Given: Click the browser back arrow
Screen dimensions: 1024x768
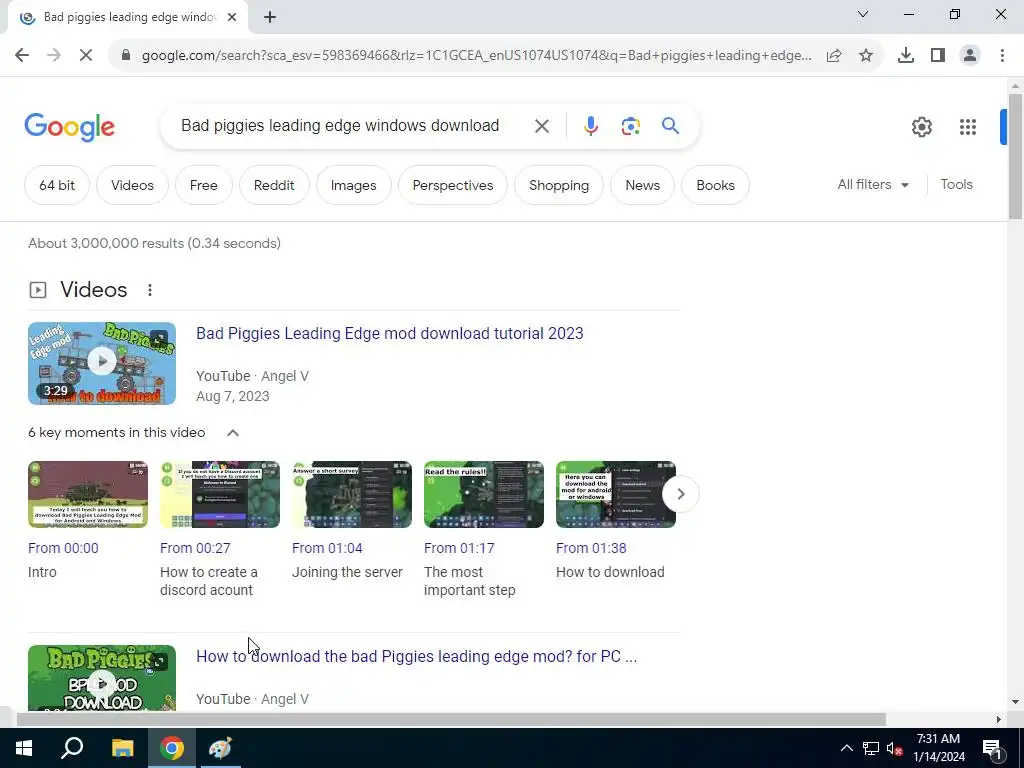Looking at the screenshot, I should coord(22,56).
